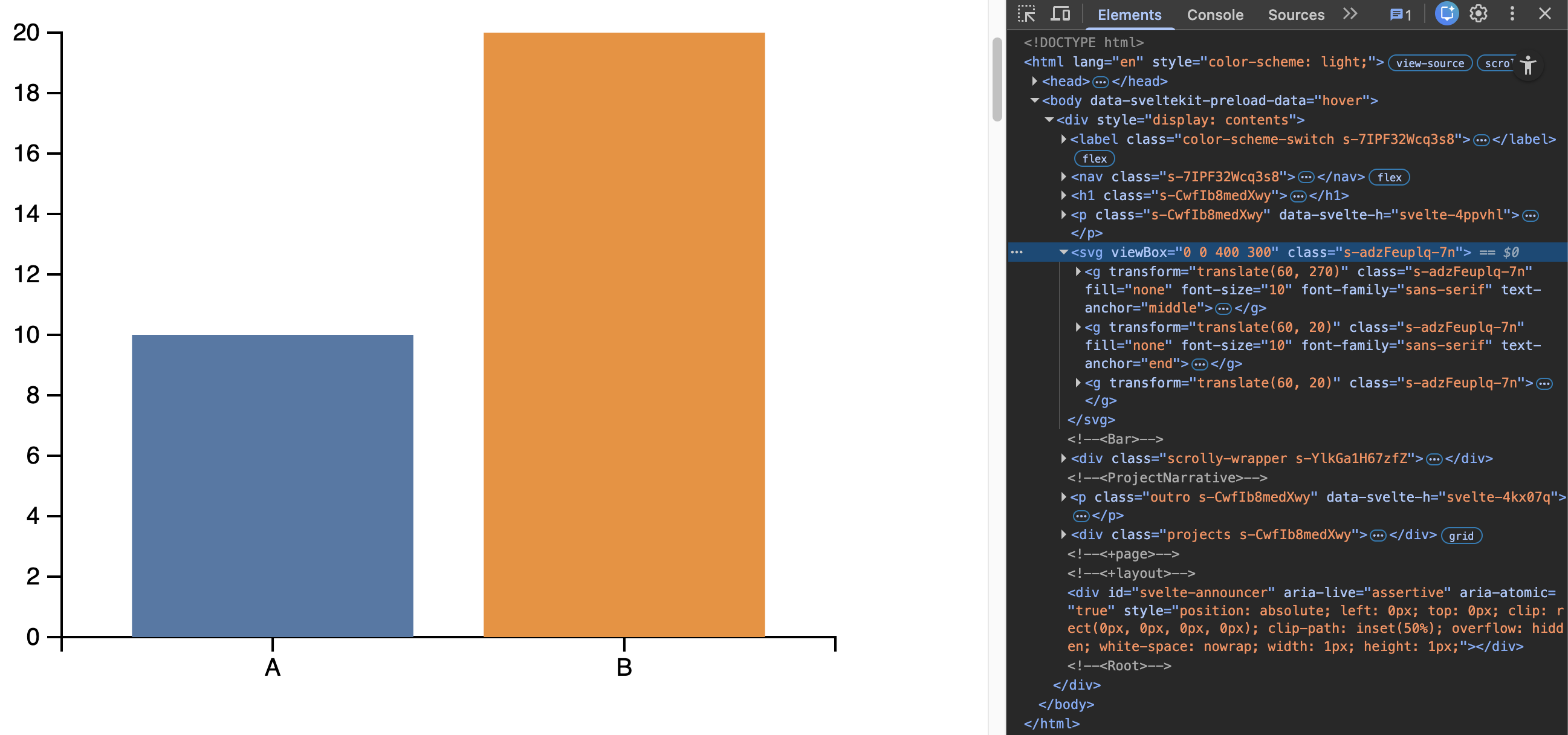Collapse the svg viewBox element
1568x735 pixels.
tap(1063, 252)
